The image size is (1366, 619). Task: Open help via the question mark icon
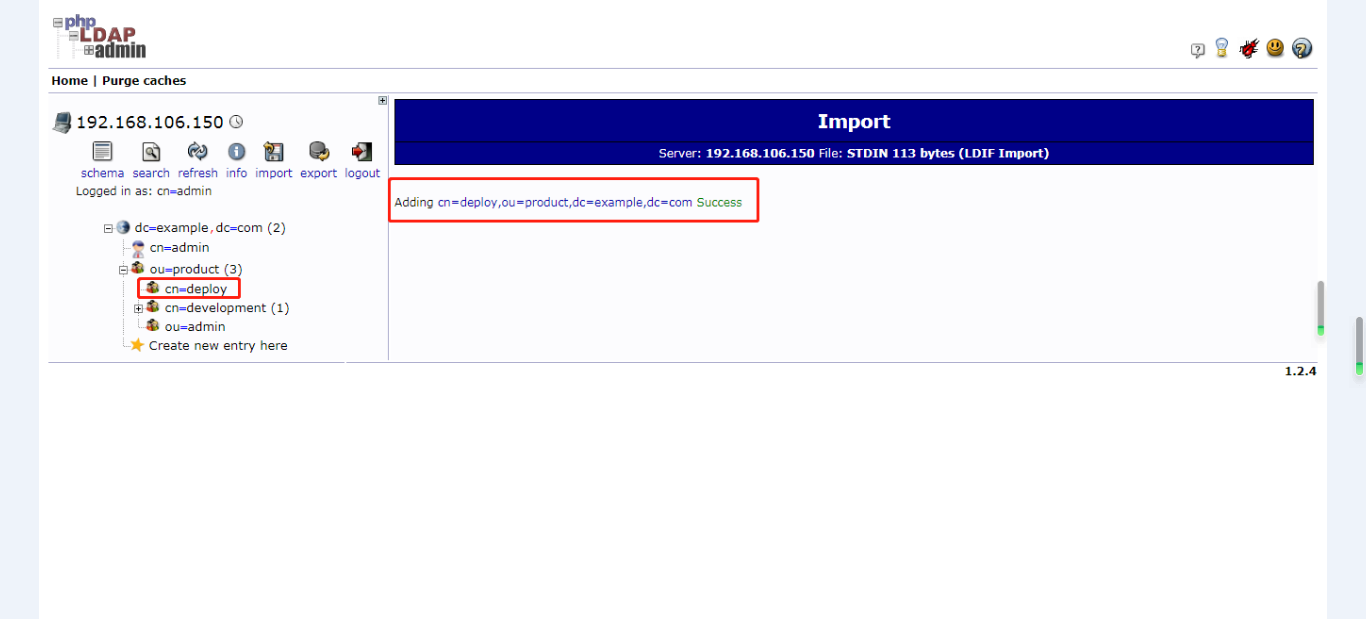click(1301, 47)
